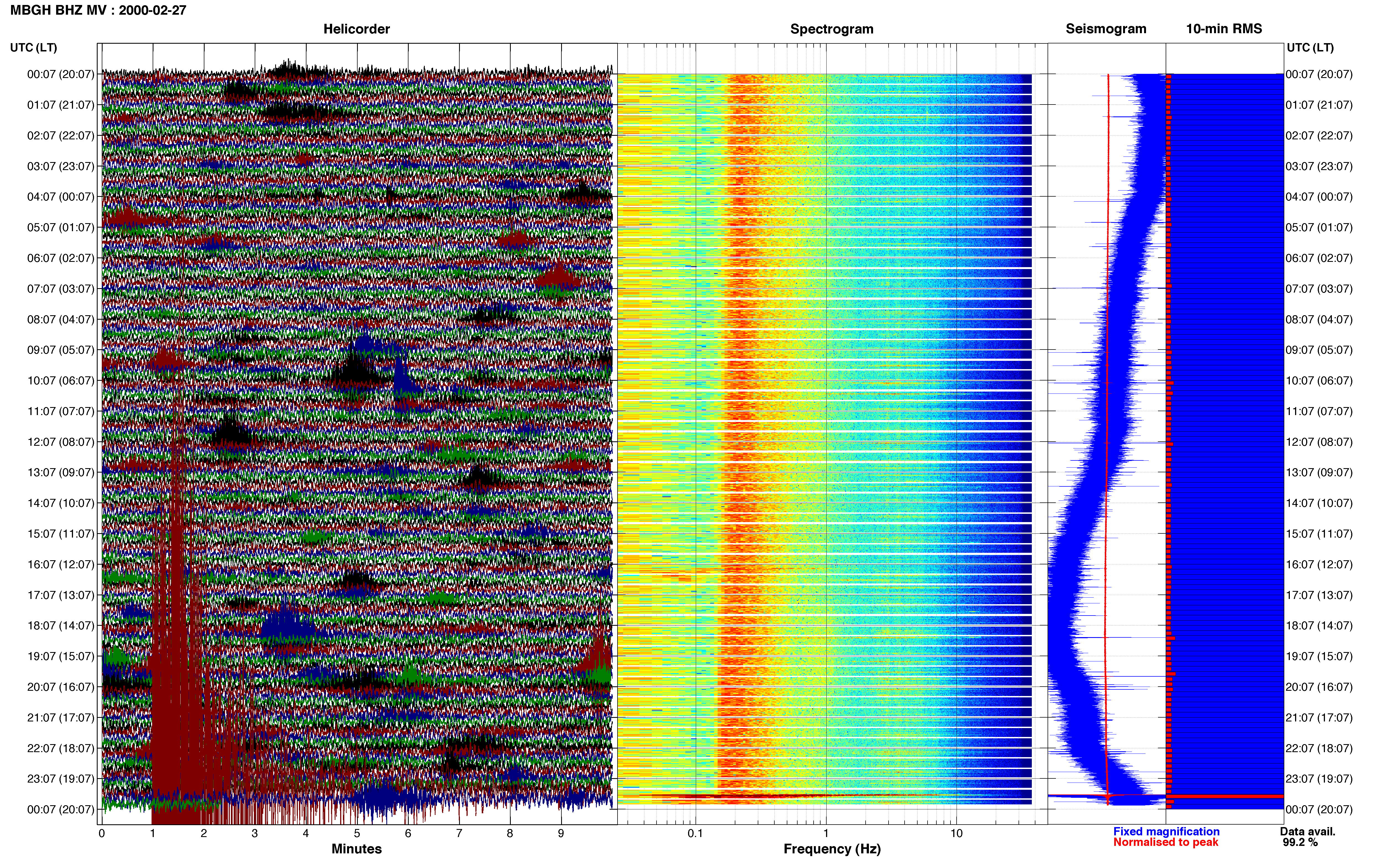Click the right '05:07 (01:07)' time label
1388x868 pixels.
(x=1319, y=227)
